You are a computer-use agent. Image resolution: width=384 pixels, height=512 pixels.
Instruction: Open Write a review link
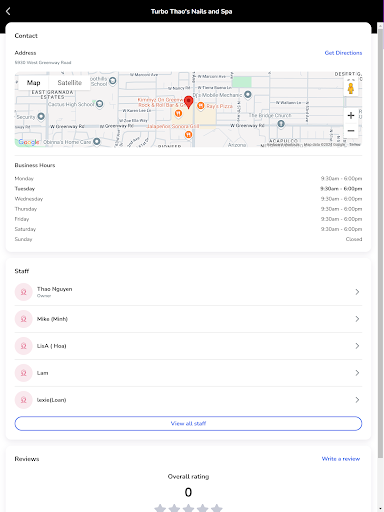tap(341, 459)
